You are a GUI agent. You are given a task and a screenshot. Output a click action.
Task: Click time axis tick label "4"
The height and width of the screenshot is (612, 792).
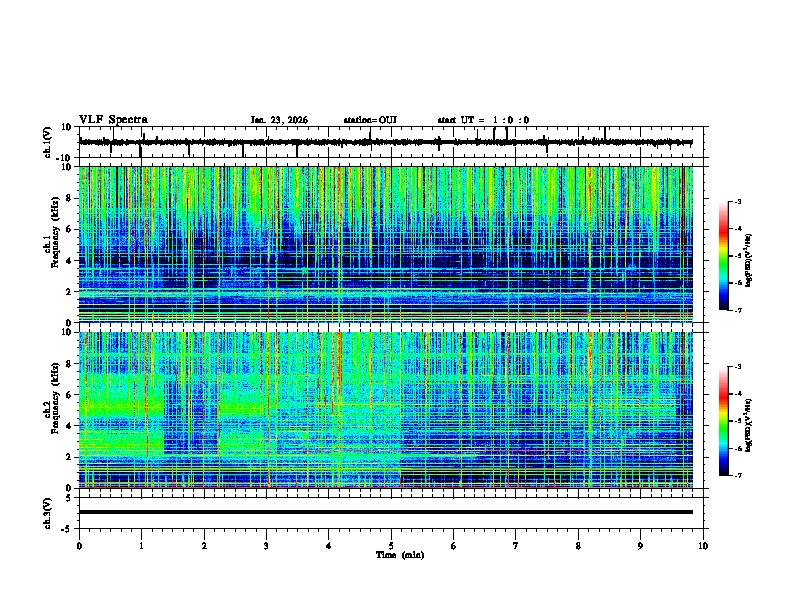[328, 546]
